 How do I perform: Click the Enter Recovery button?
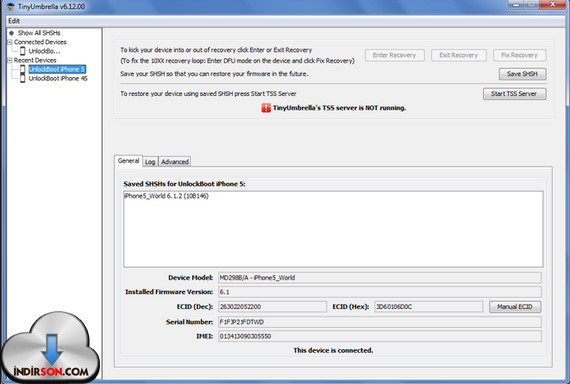pyautogui.click(x=394, y=55)
